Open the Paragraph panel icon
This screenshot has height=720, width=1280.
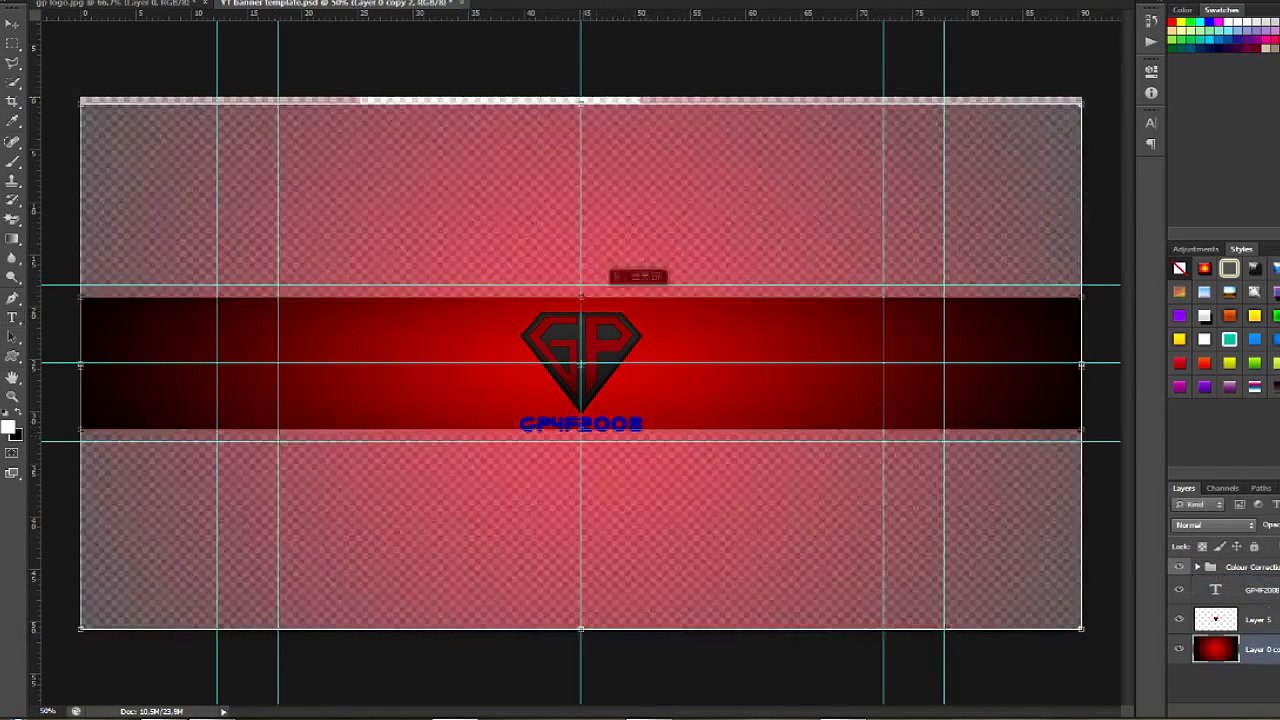pos(1151,144)
